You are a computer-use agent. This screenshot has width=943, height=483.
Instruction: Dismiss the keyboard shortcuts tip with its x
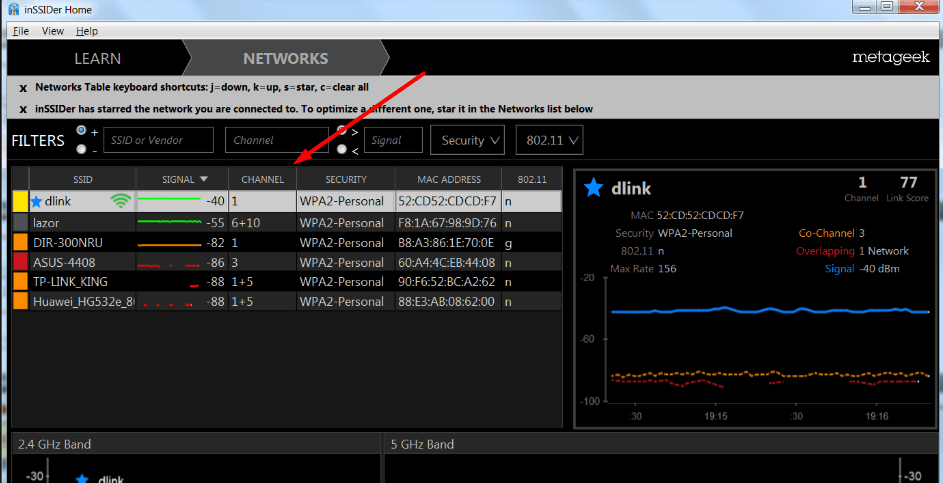23,88
